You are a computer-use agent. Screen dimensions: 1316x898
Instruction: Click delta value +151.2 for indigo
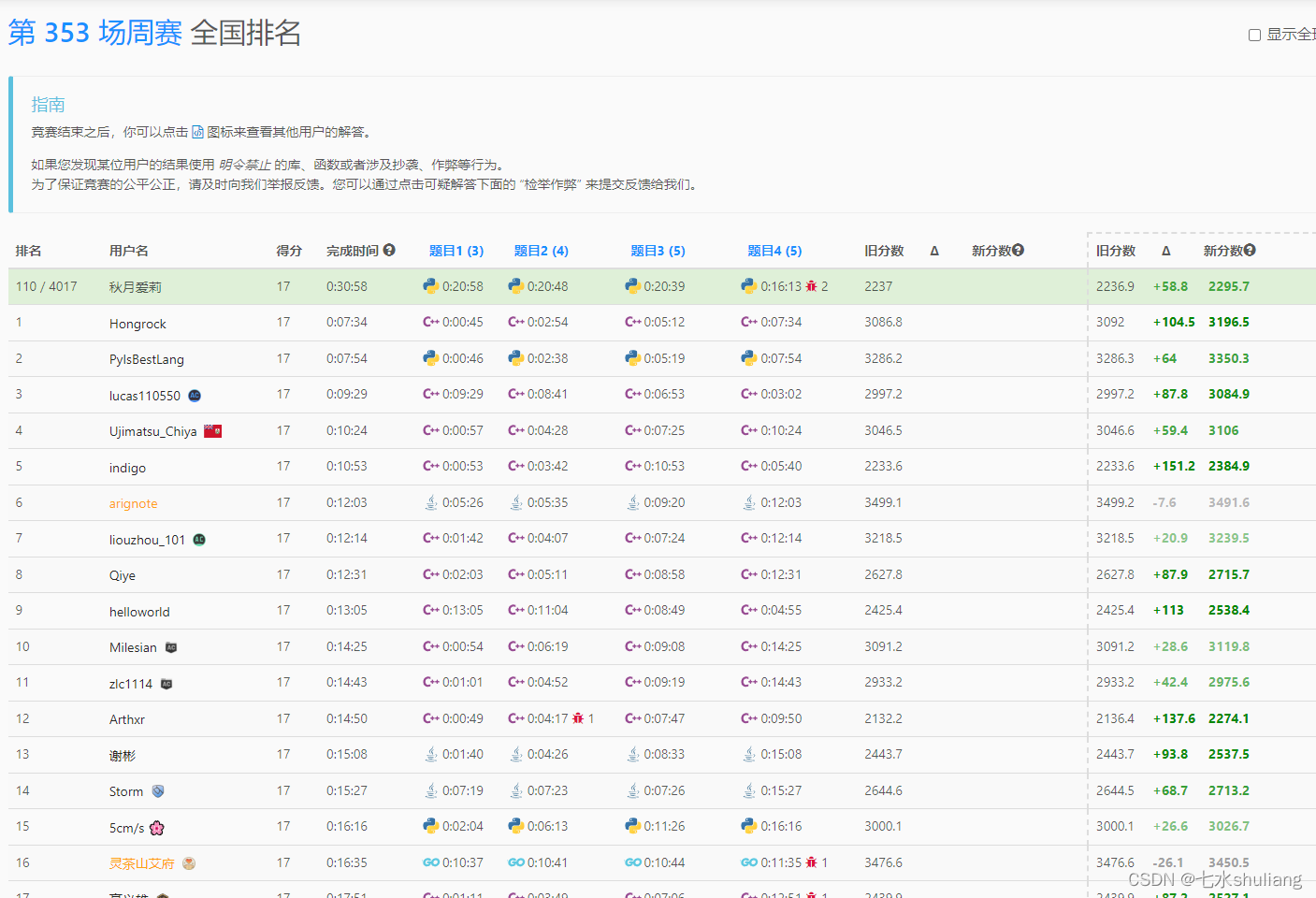pos(1174,466)
